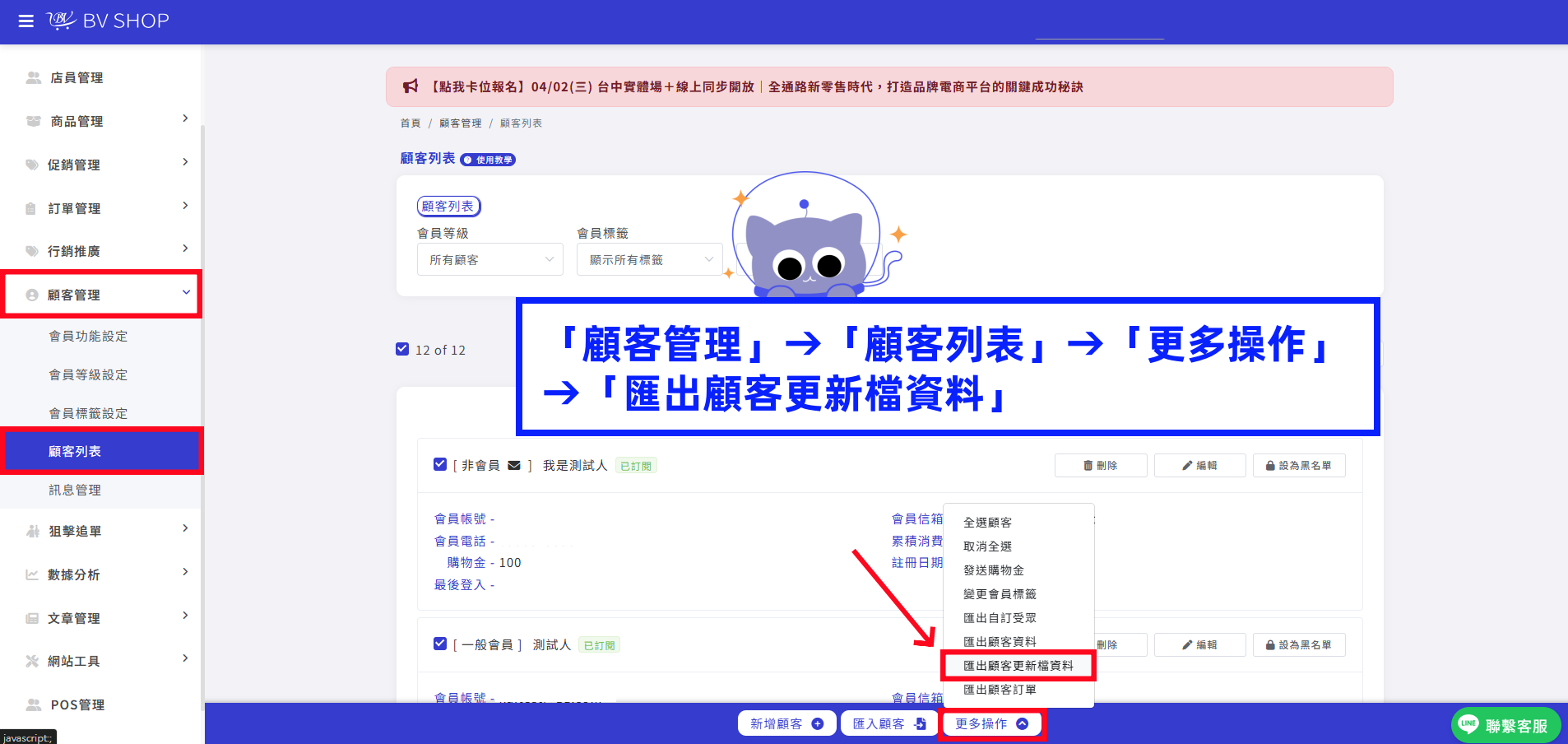Screen dimensions: 1568x744
Task: Open the 會員等級 所有顧客 dropdown
Action: [x=490, y=259]
